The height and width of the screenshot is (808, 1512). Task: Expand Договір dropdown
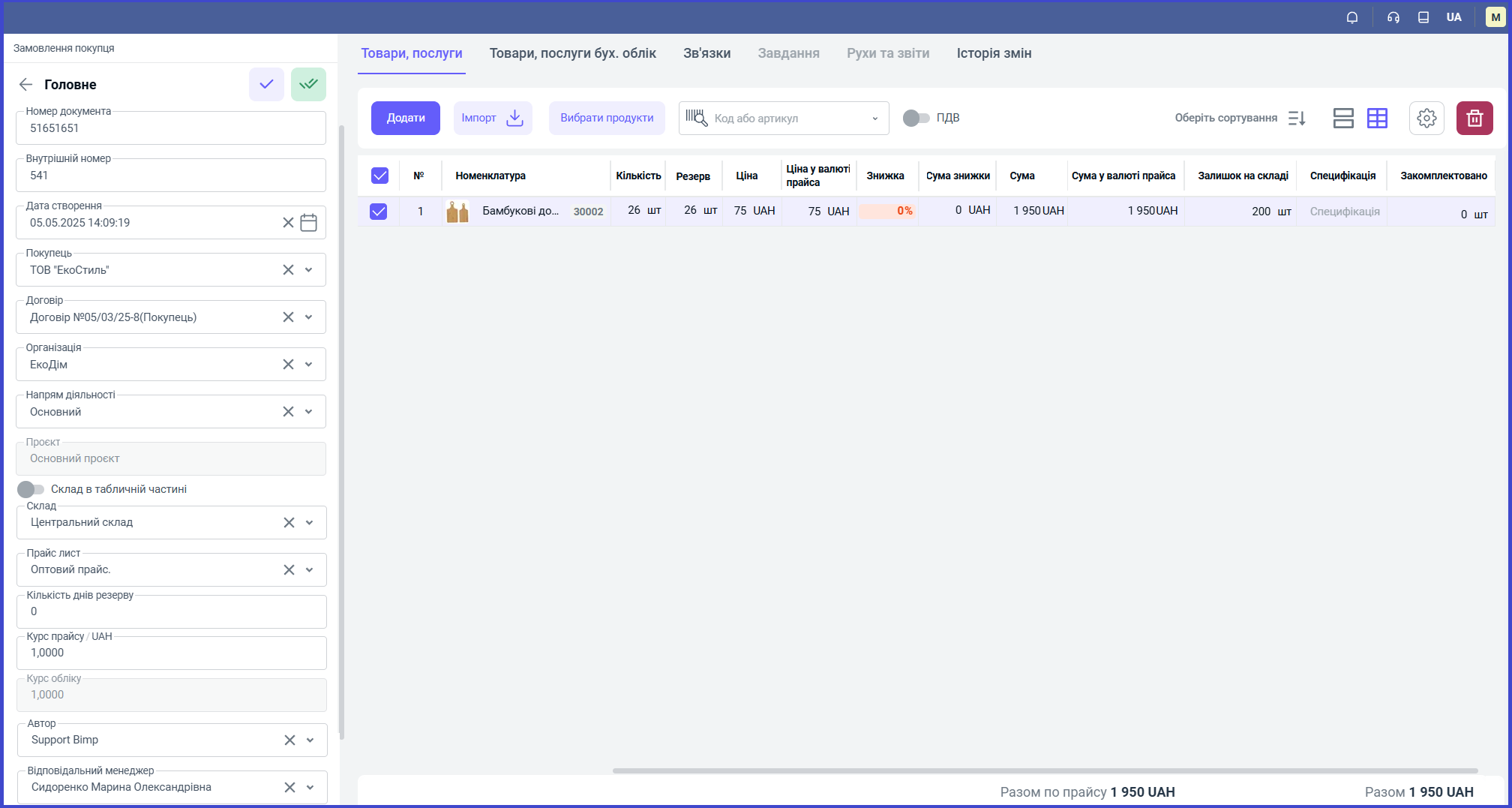coord(309,317)
